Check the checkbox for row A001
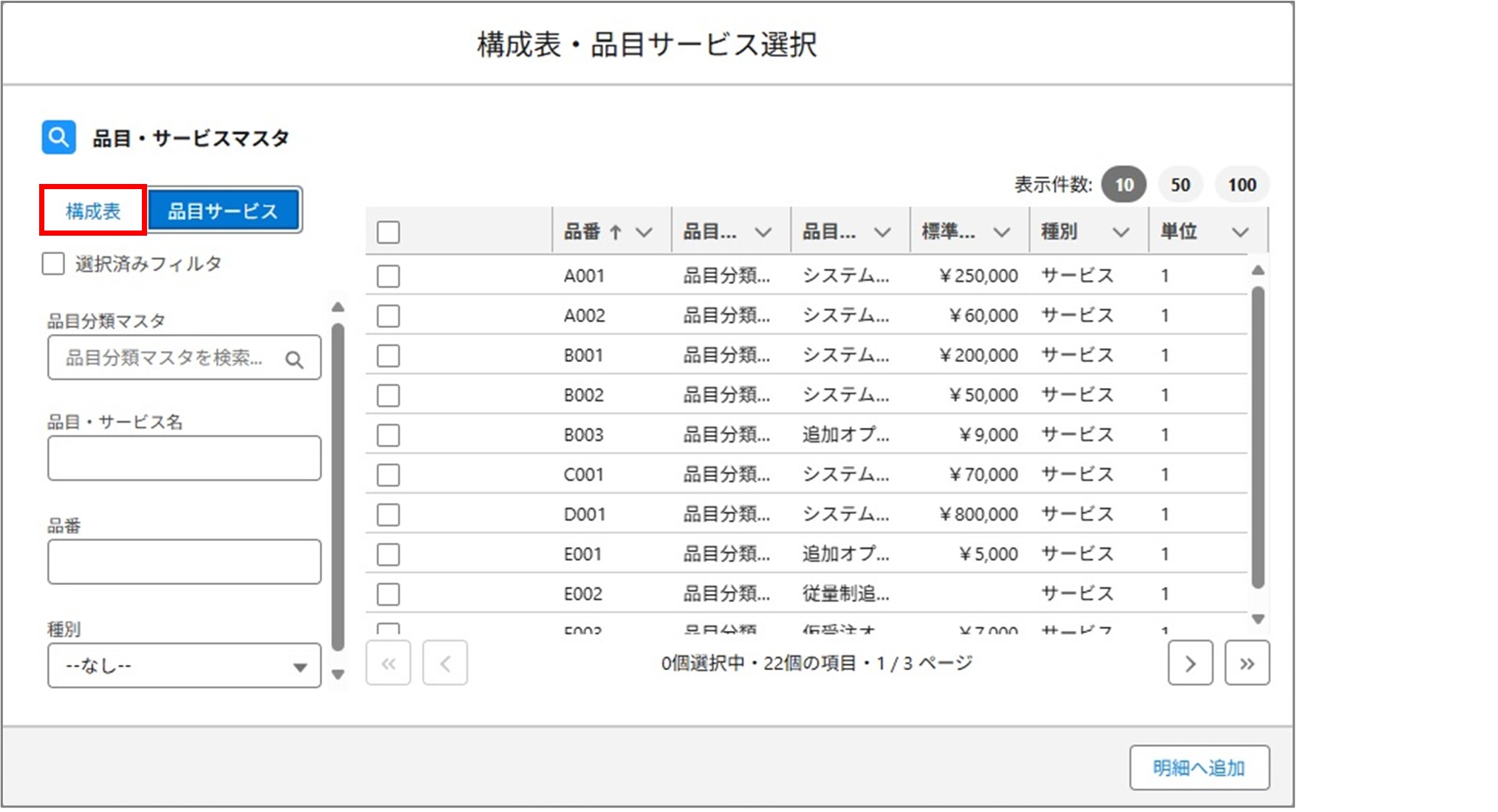 pos(387,276)
